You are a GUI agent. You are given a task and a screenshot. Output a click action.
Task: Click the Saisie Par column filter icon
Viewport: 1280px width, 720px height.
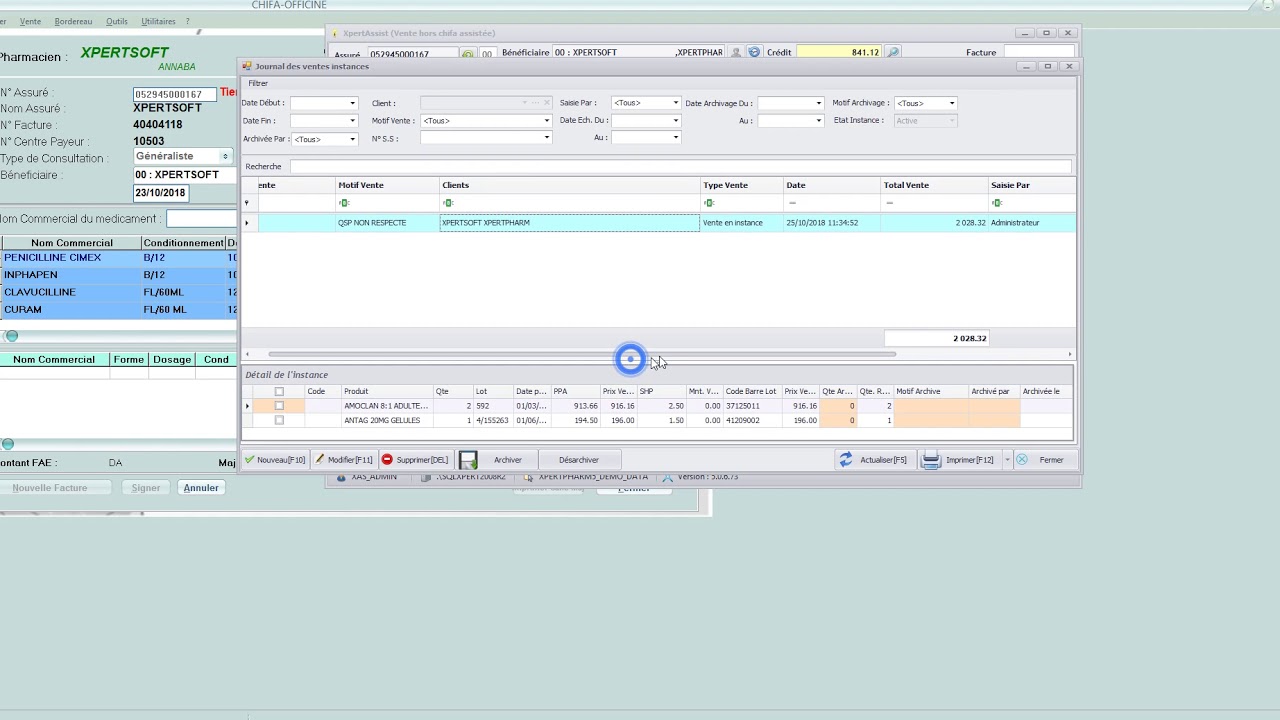coord(997,203)
